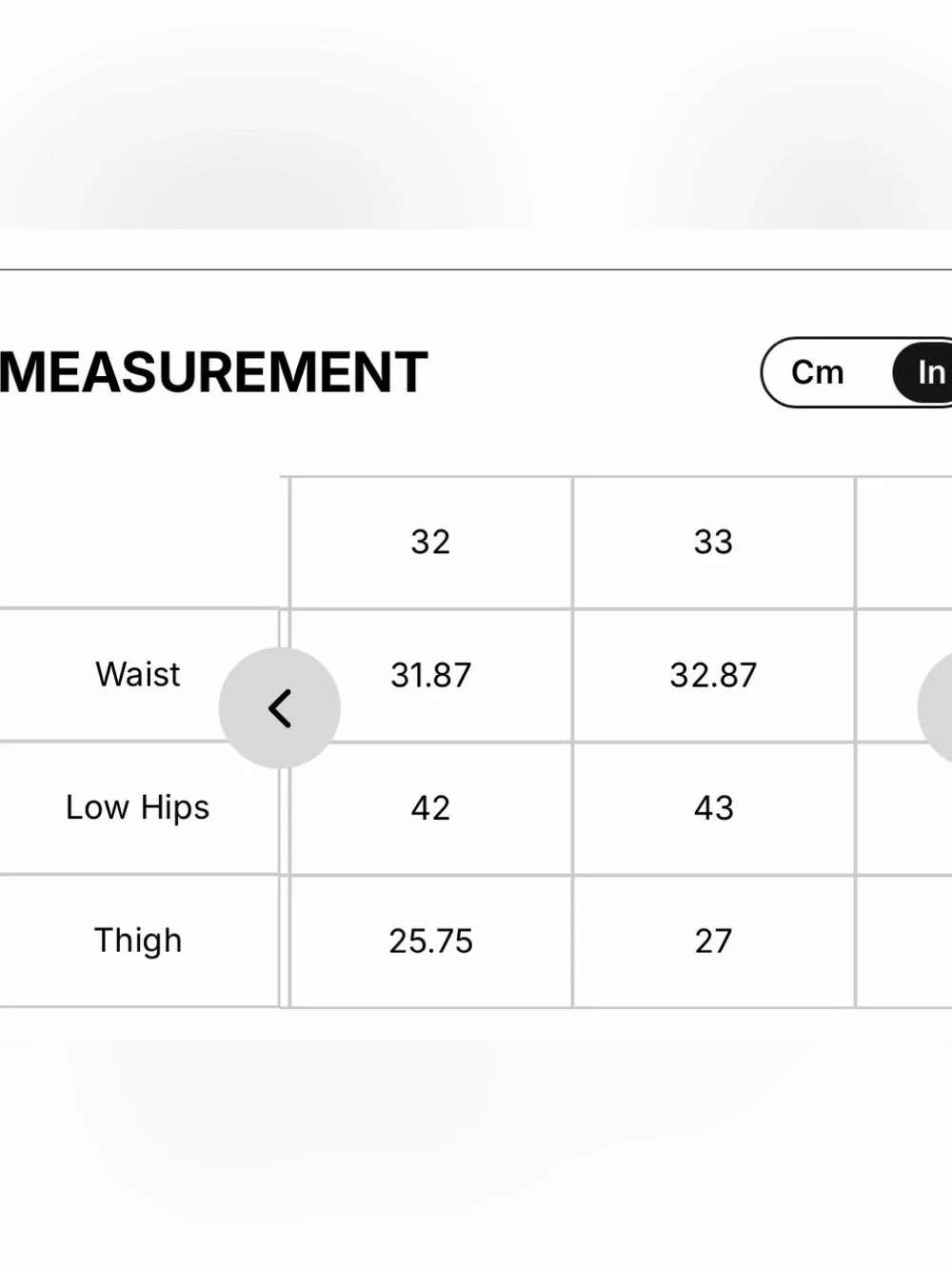Click the left arrow scroll button
This screenshot has width=952, height=1269.
pos(279,707)
